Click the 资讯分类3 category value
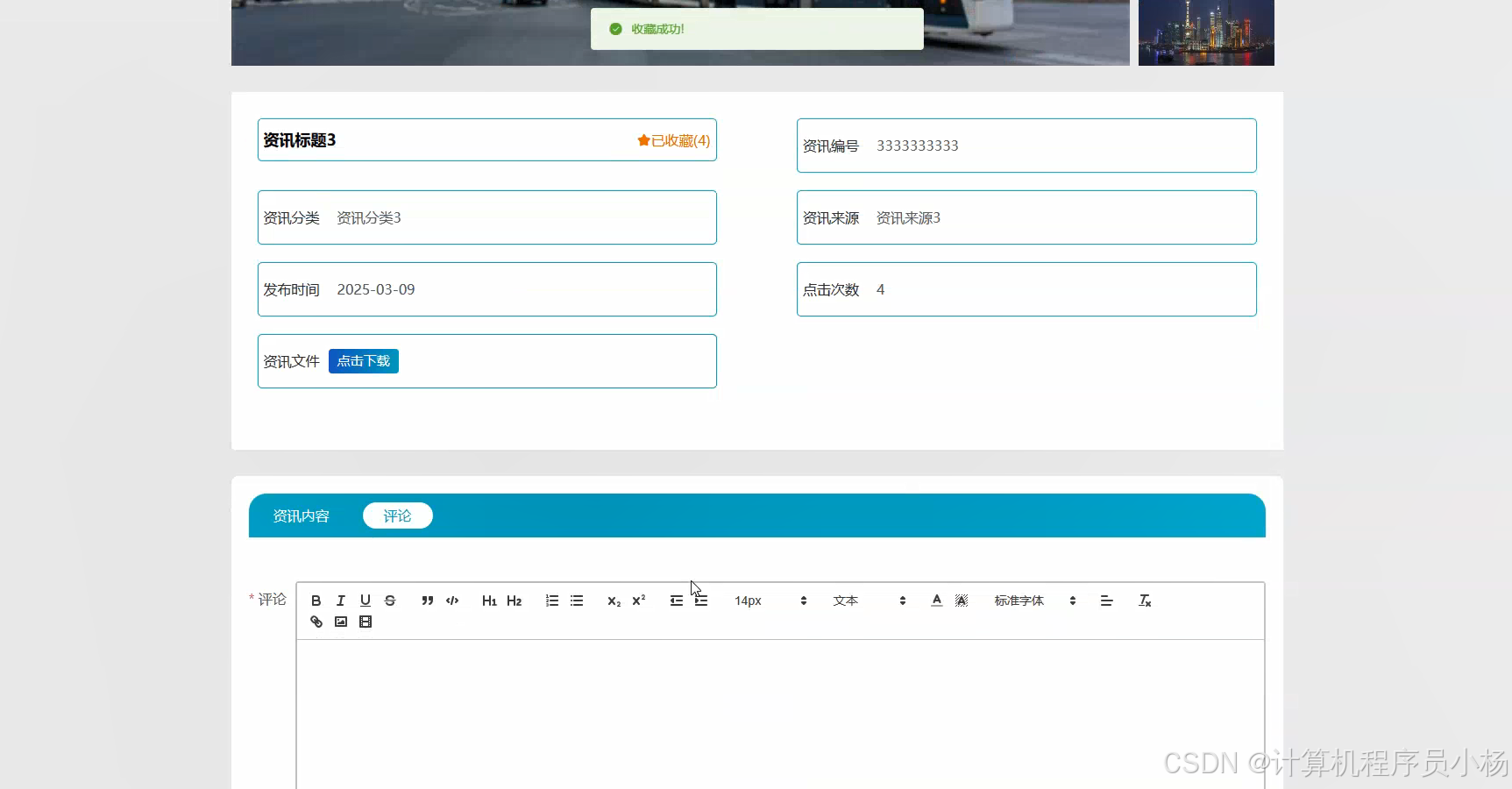The image size is (1512, 789). [x=369, y=217]
